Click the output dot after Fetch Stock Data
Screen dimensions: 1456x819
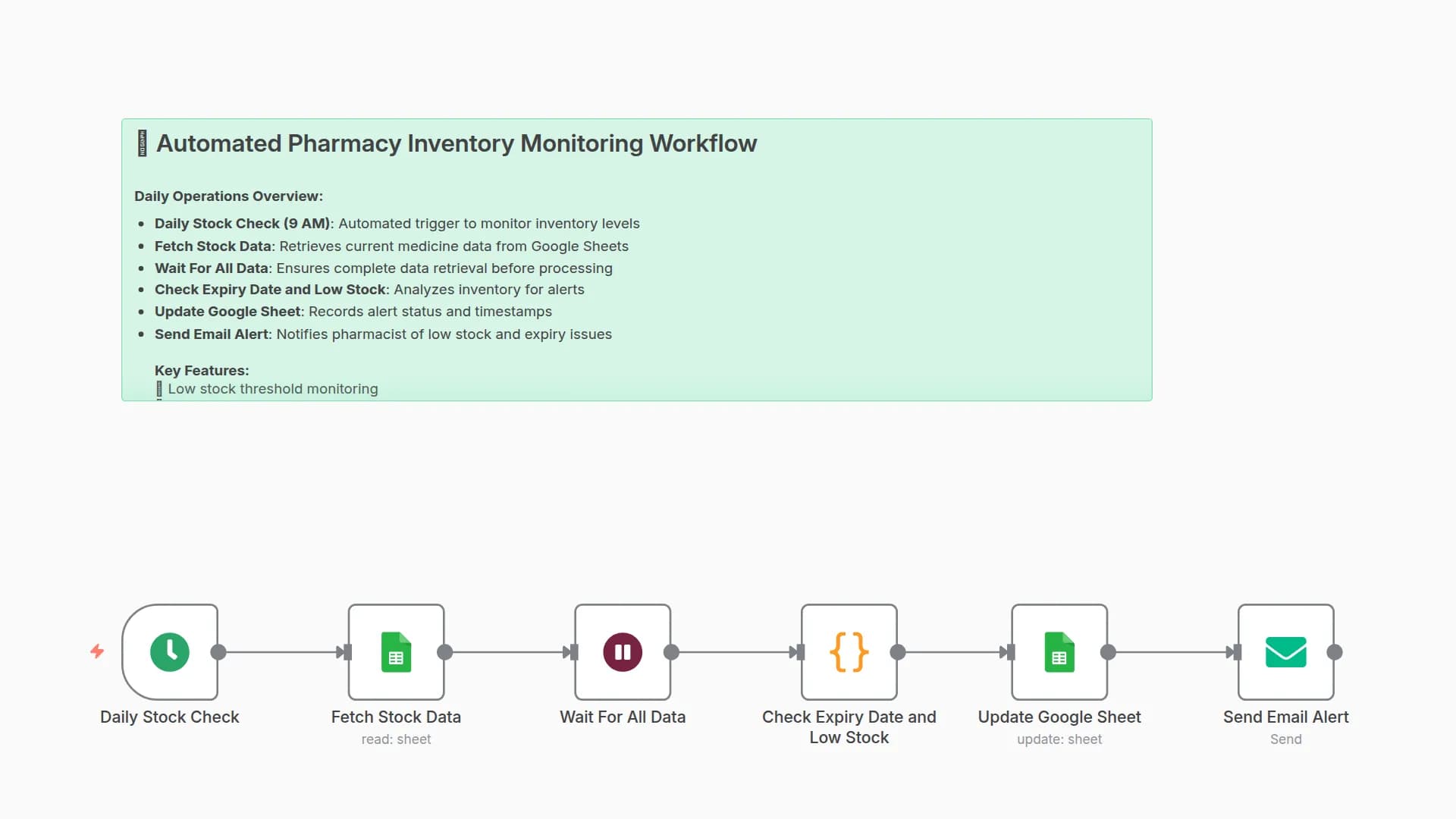click(x=446, y=651)
